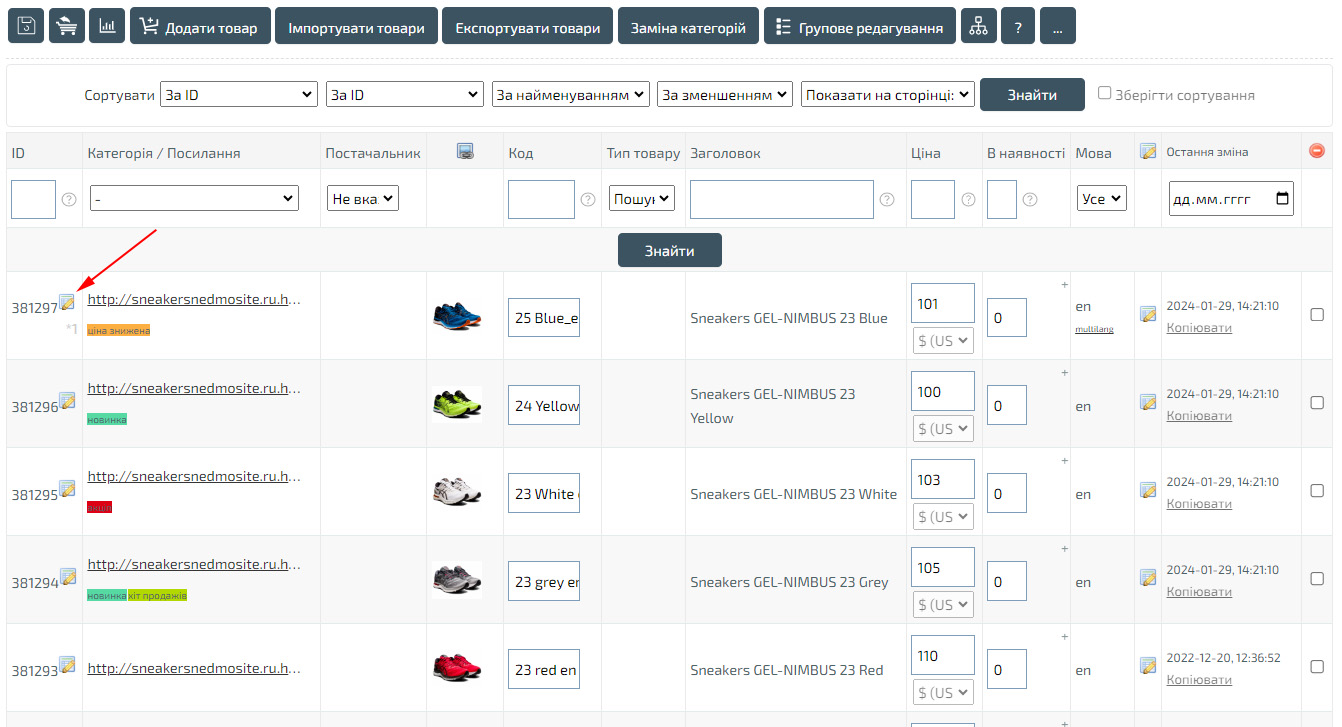Open quick edit icon beside ID 381295
Screen dimensions: 1342x727
click(x=67, y=488)
